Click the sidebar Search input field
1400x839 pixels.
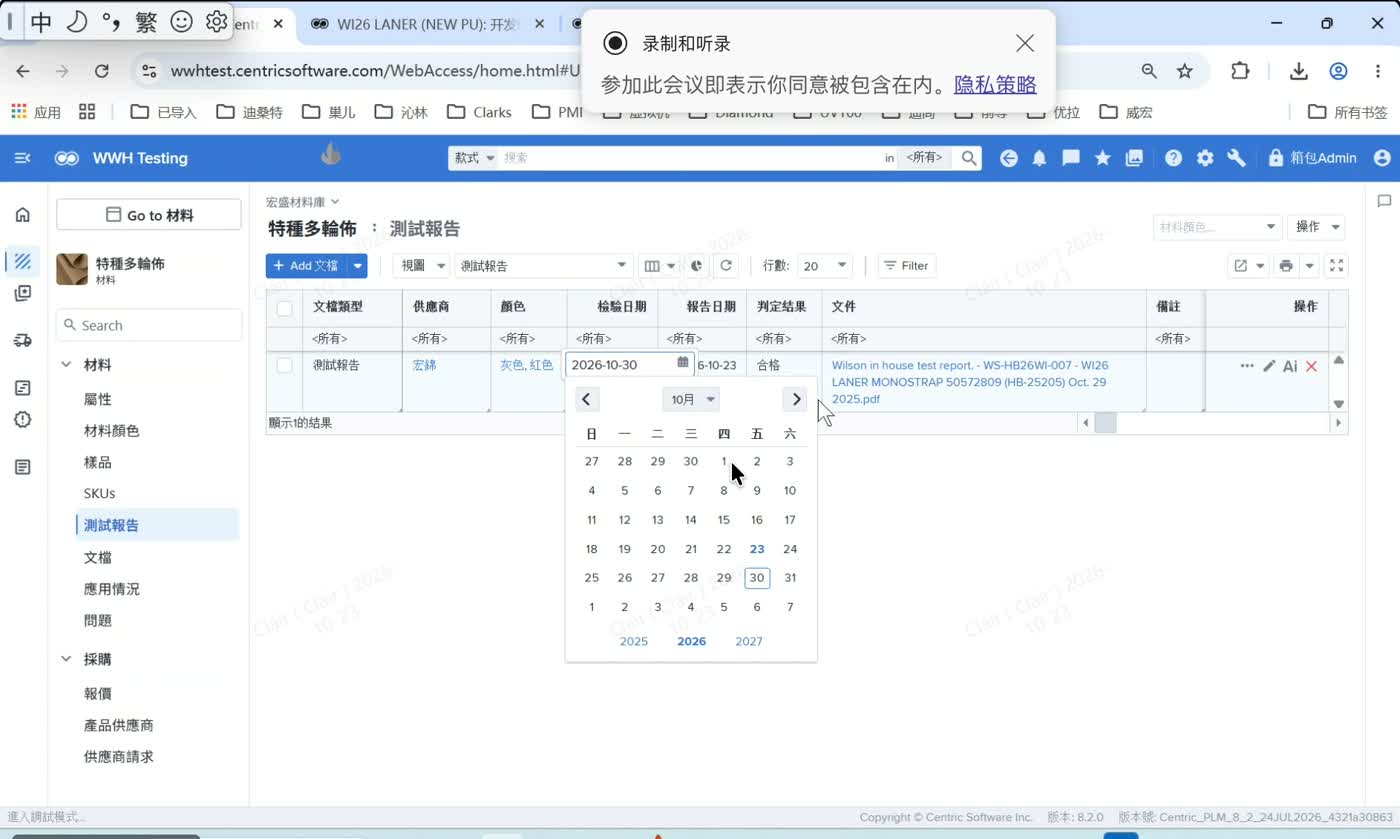tap(149, 325)
